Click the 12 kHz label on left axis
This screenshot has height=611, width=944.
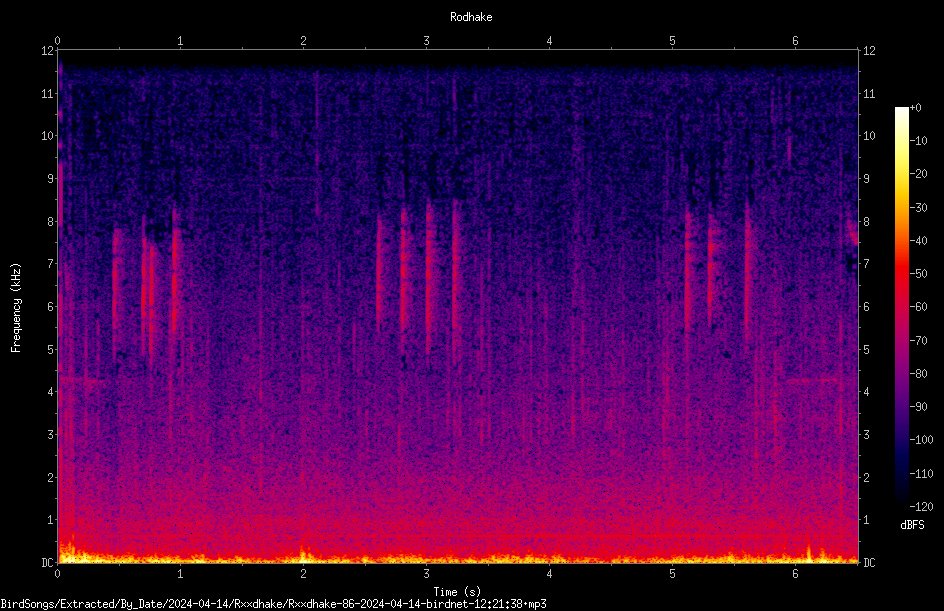point(48,51)
